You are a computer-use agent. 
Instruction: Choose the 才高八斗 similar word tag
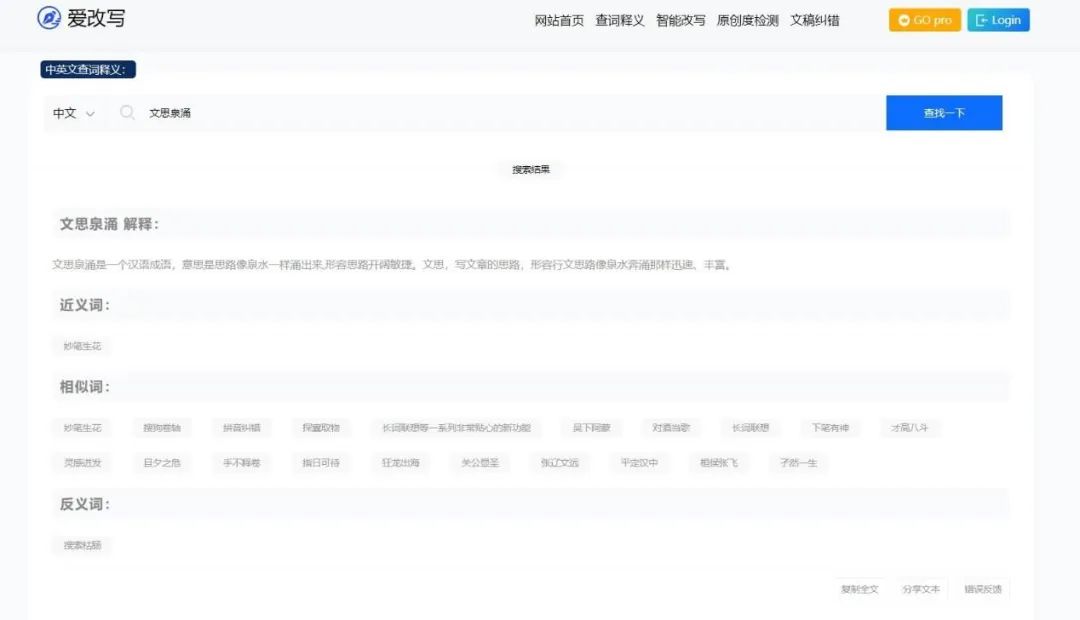tap(910, 428)
